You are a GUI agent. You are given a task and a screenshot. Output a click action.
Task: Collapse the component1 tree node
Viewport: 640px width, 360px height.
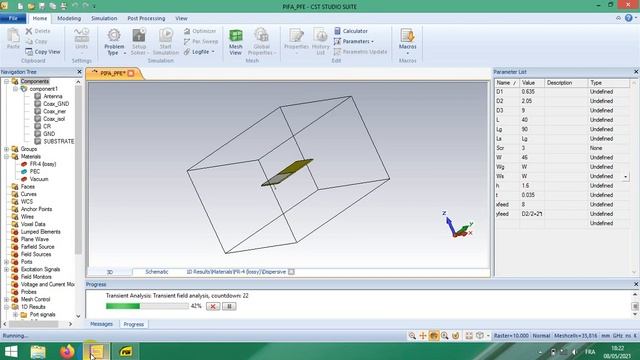(x=16, y=89)
